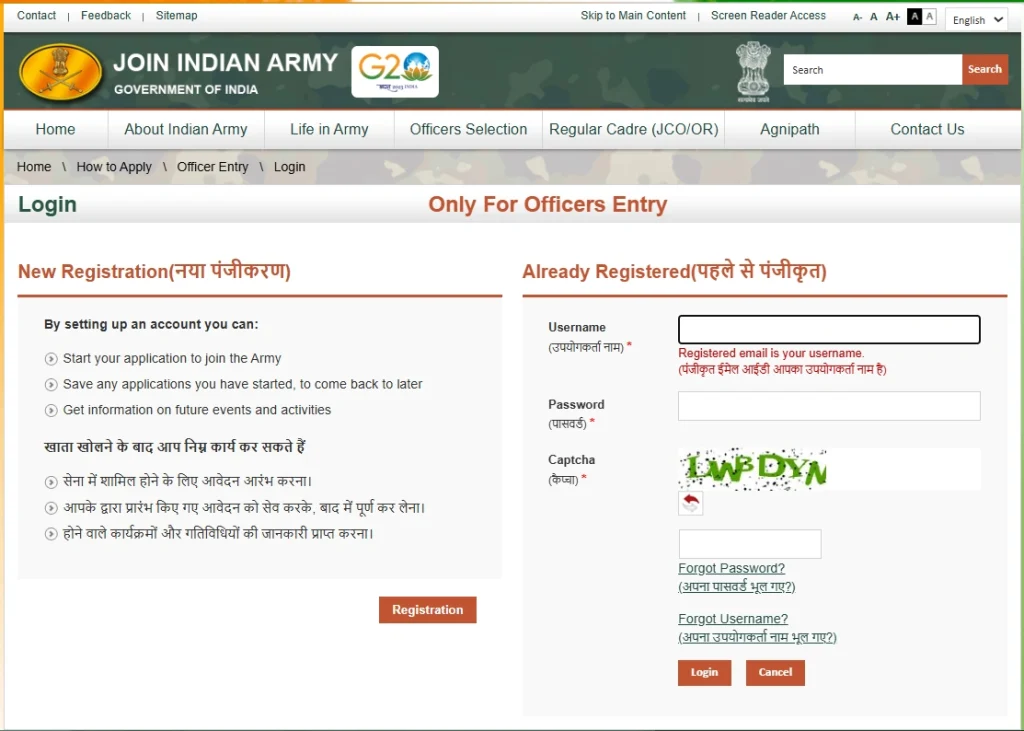Open the Forgot Password link
1024x731 pixels.
click(731, 567)
